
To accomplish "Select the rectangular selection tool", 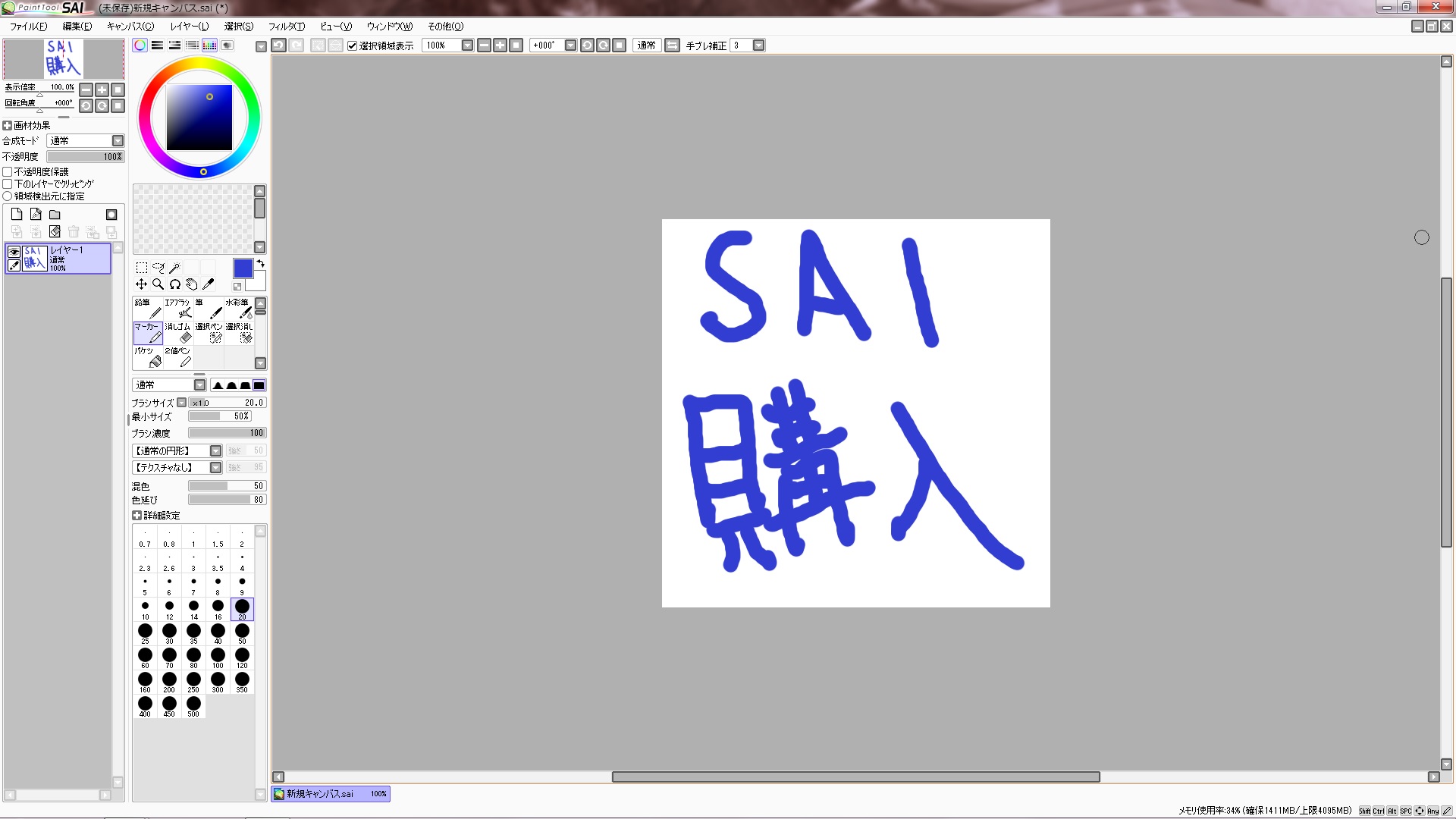I will (142, 268).
